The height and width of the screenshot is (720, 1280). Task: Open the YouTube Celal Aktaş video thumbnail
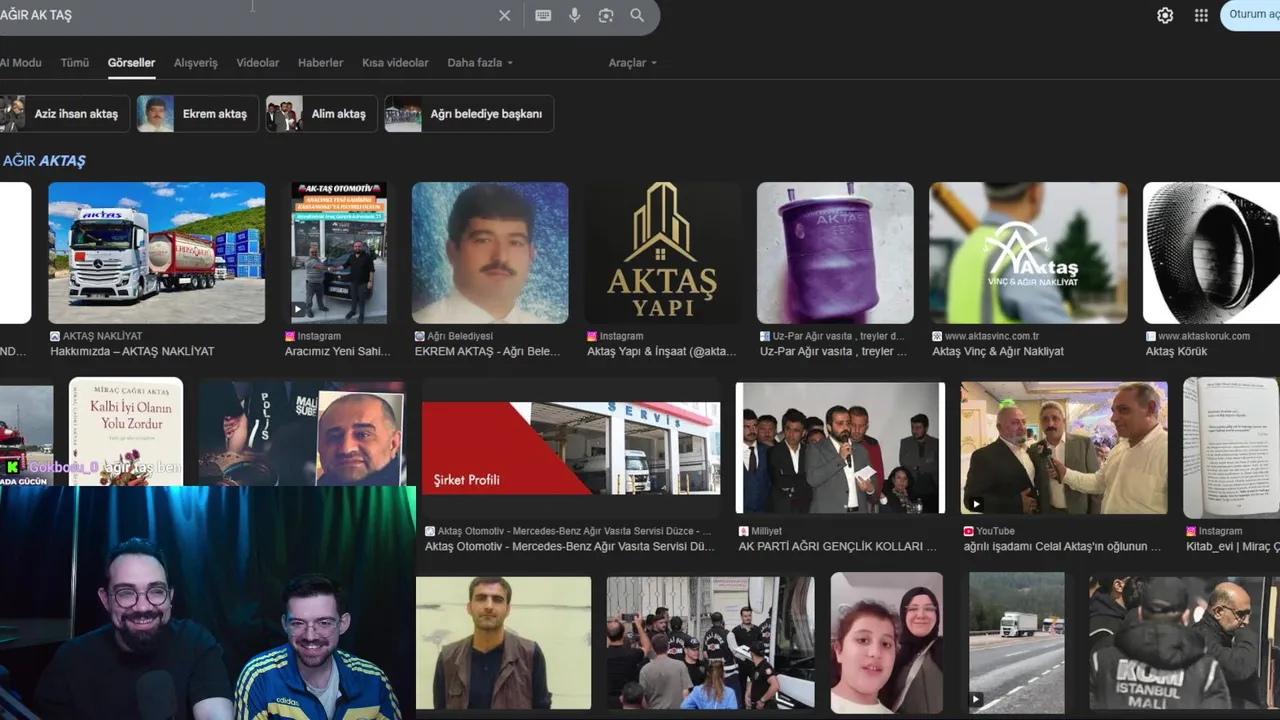point(1064,448)
